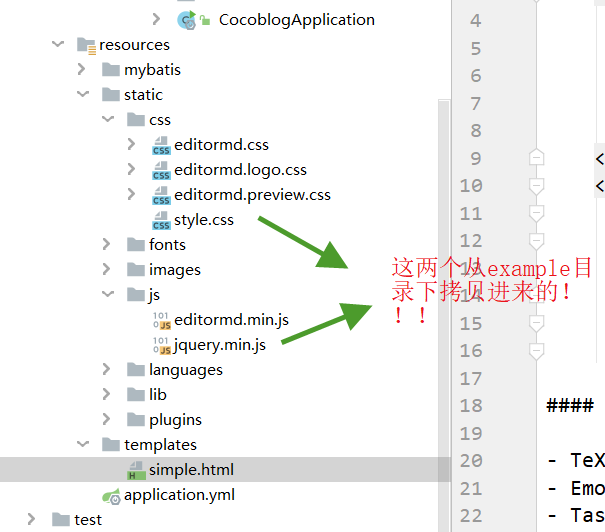
Task: Click the languages folder icon
Action: (x=136, y=370)
